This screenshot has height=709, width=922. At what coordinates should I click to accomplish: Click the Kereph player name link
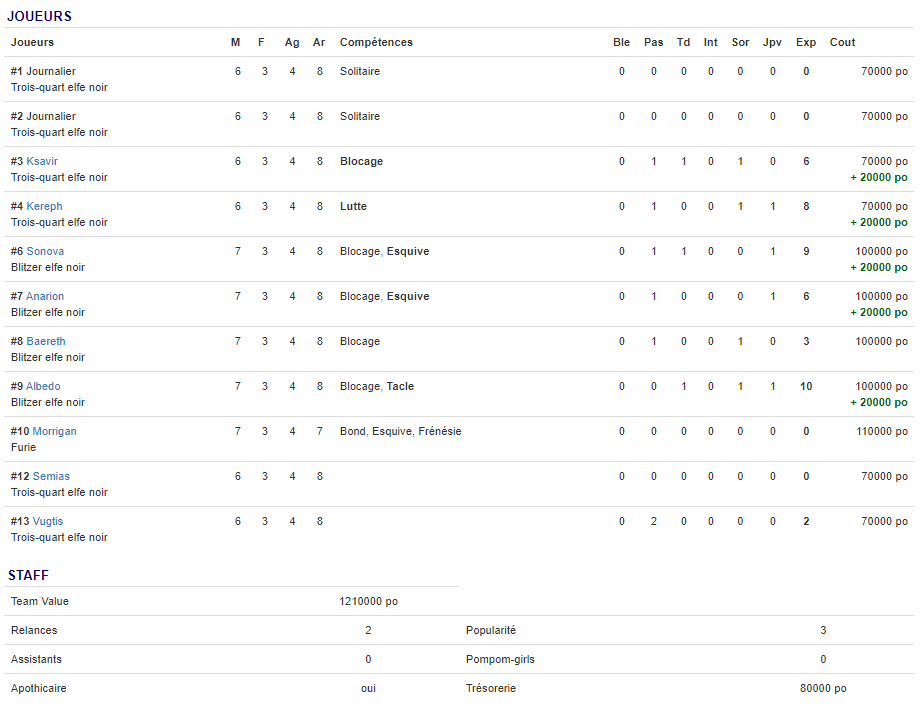coord(44,206)
